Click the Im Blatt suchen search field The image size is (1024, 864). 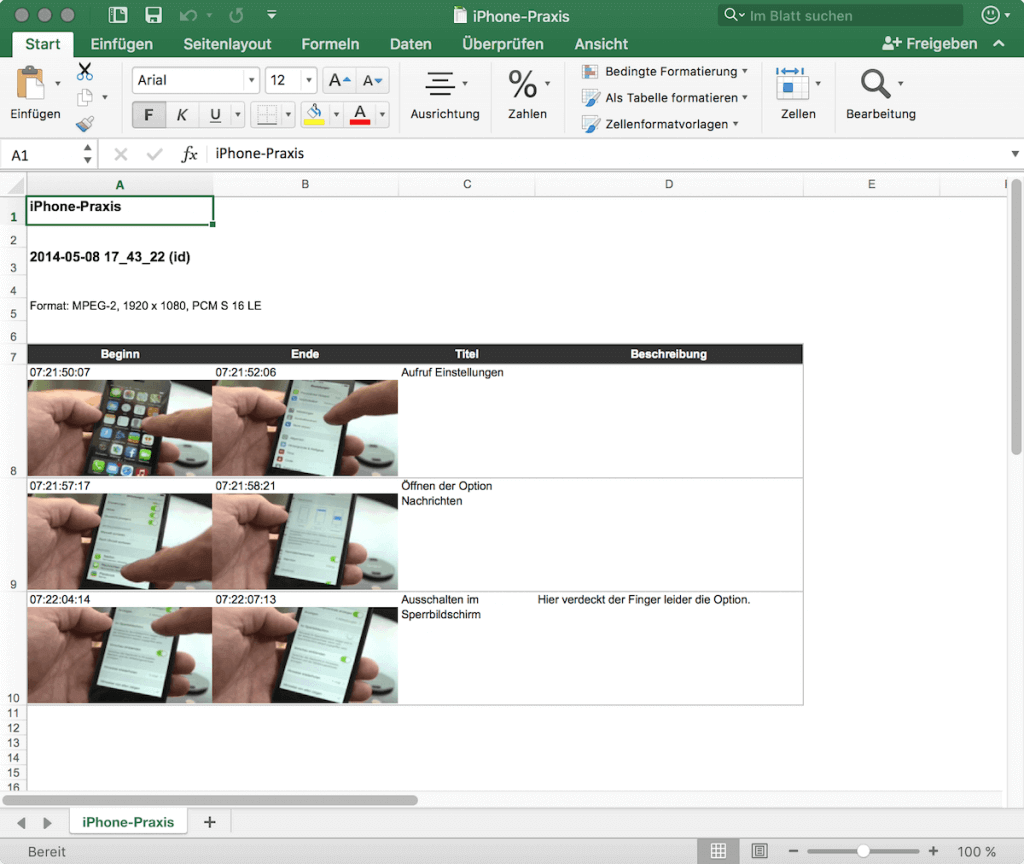point(840,15)
